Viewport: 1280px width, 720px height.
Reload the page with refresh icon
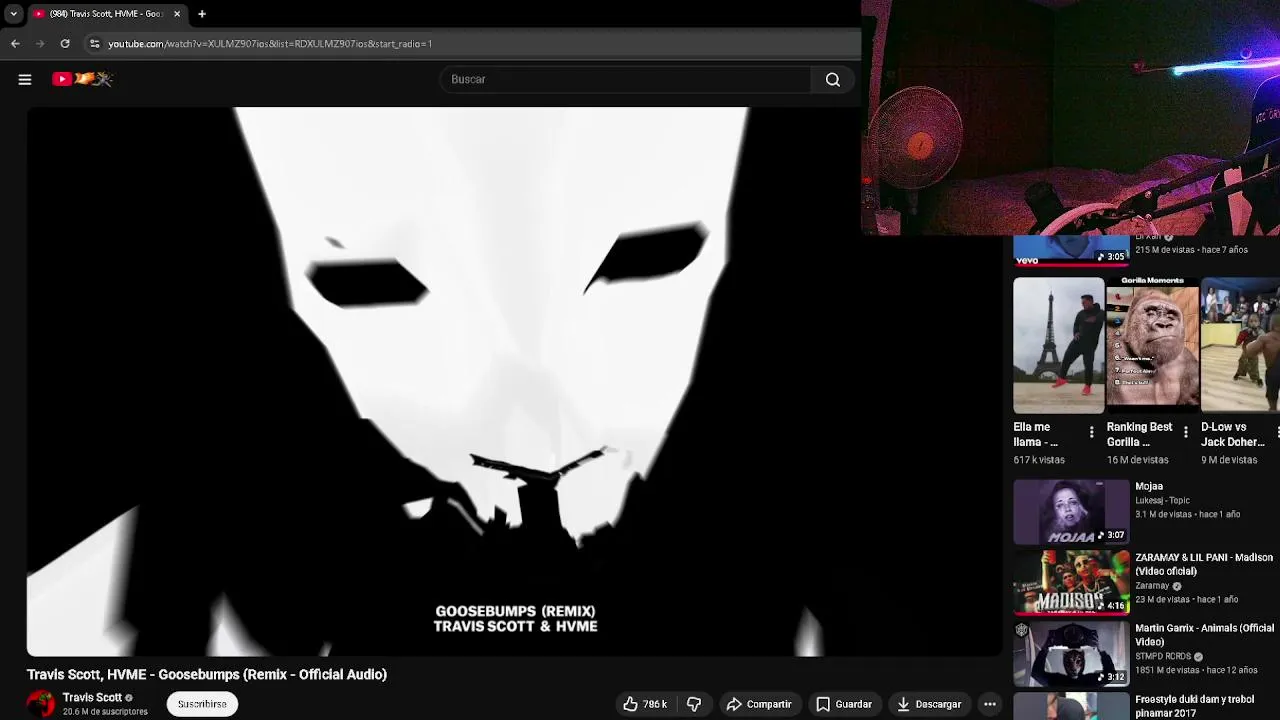tap(65, 44)
